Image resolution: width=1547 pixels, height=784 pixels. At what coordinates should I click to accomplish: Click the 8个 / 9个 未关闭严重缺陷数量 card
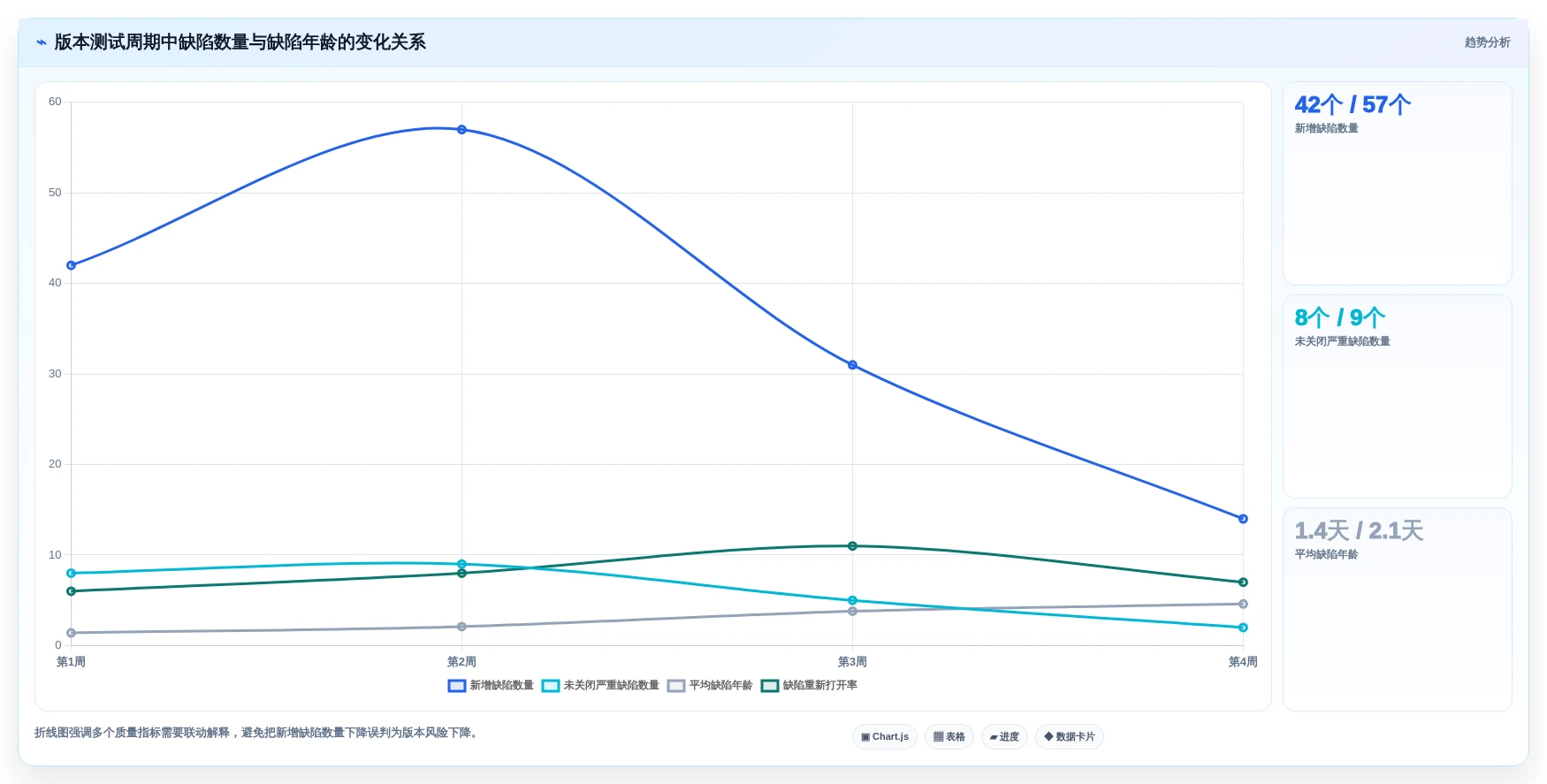(1397, 397)
